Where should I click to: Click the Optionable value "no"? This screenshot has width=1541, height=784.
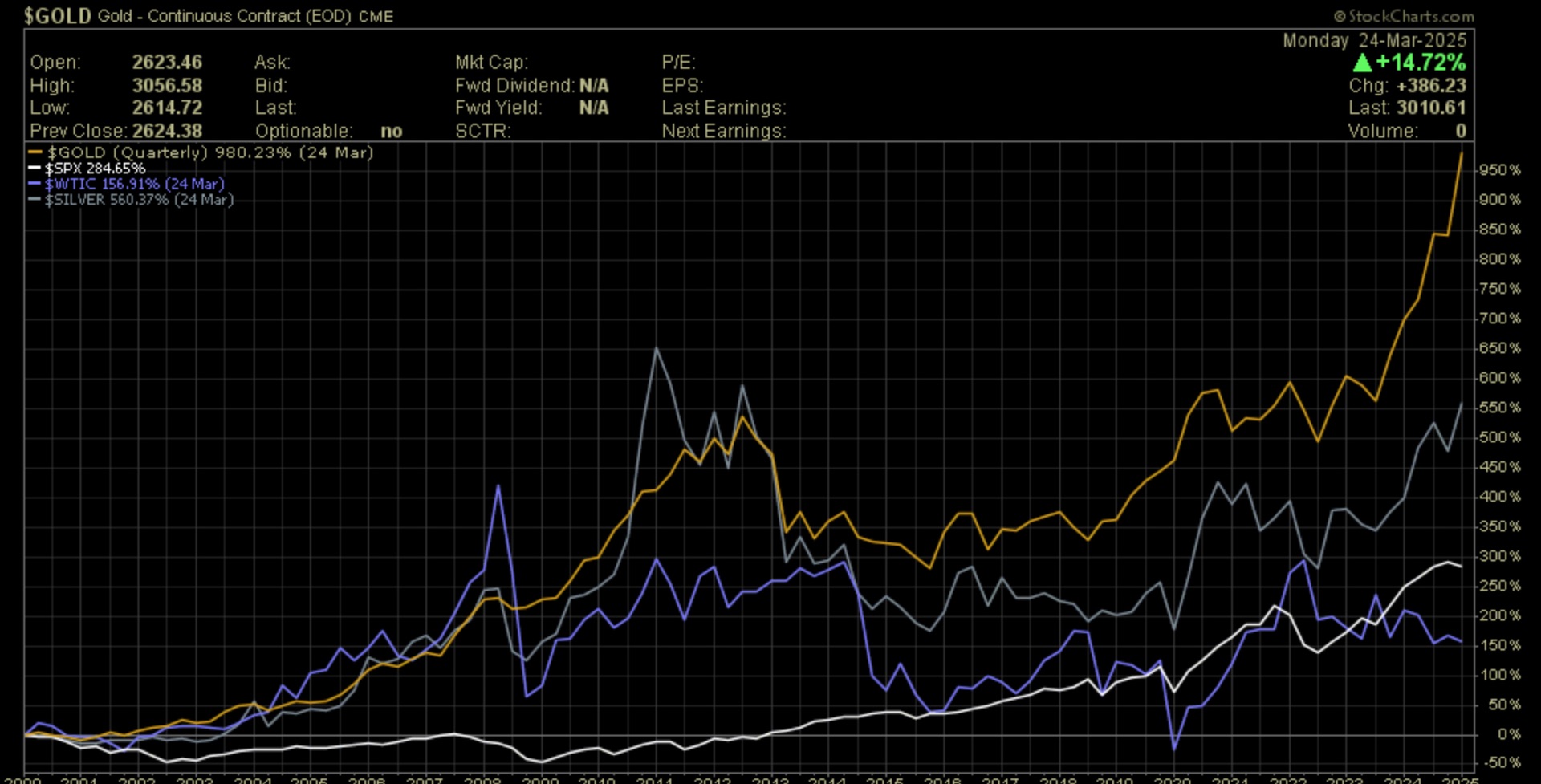coord(391,131)
